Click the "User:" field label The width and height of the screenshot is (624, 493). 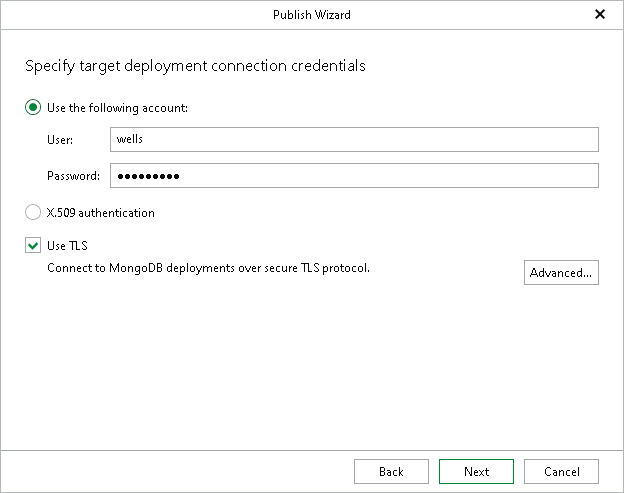[x=60, y=140]
